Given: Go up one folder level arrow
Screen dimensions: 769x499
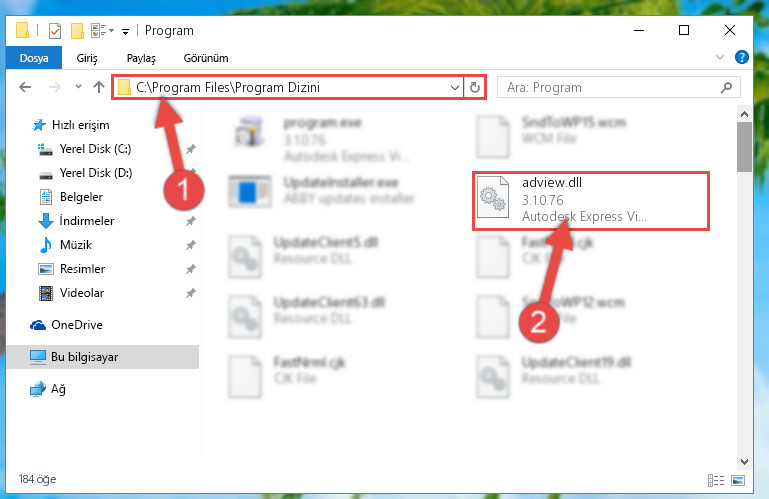Looking at the screenshot, I should pos(99,87).
